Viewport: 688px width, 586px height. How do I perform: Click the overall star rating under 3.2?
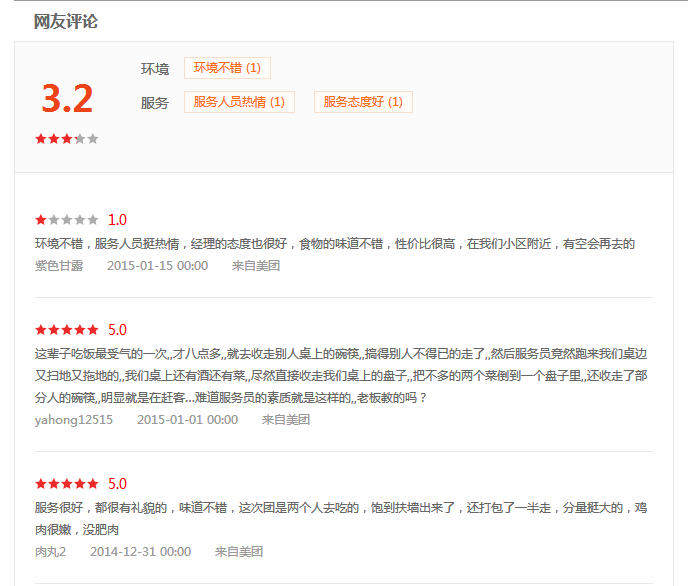pos(67,139)
